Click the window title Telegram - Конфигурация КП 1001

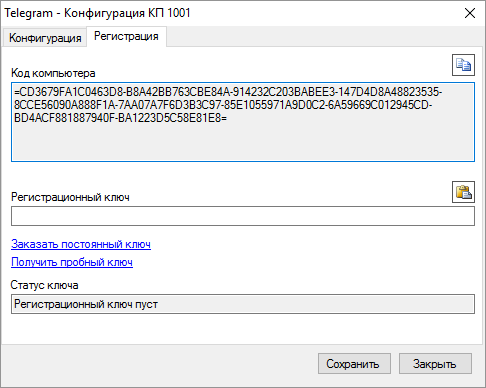tap(97, 13)
